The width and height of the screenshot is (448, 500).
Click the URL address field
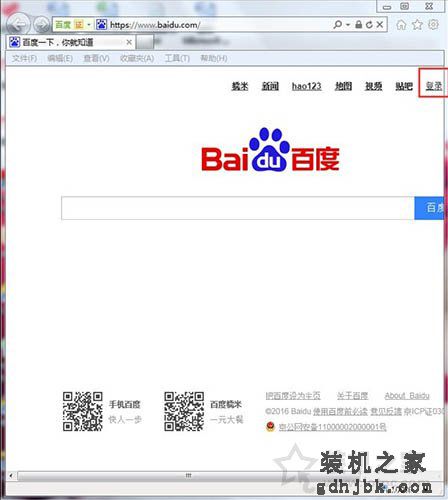click(x=220, y=25)
